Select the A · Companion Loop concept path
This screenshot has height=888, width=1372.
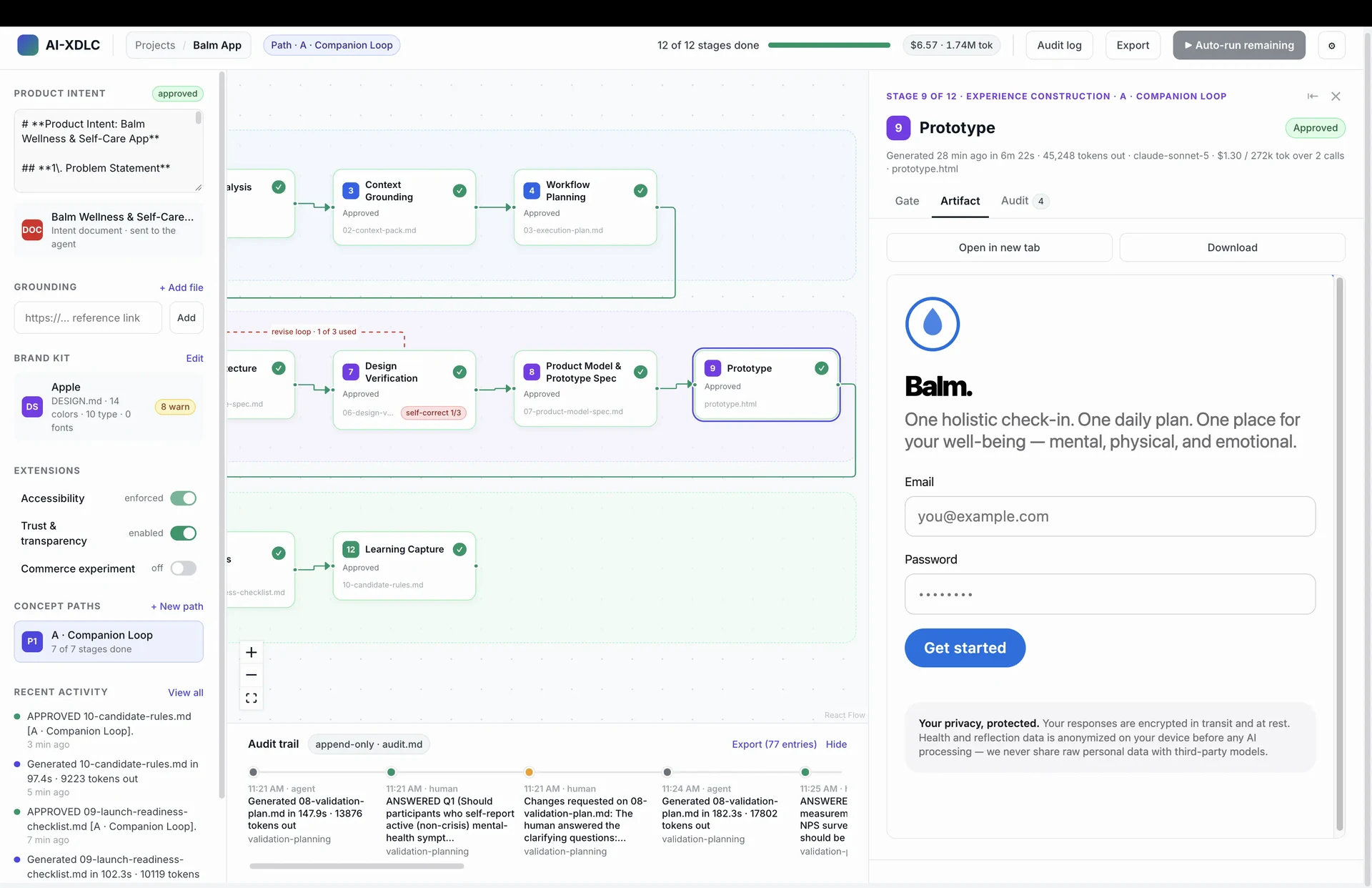click(109, 641)
